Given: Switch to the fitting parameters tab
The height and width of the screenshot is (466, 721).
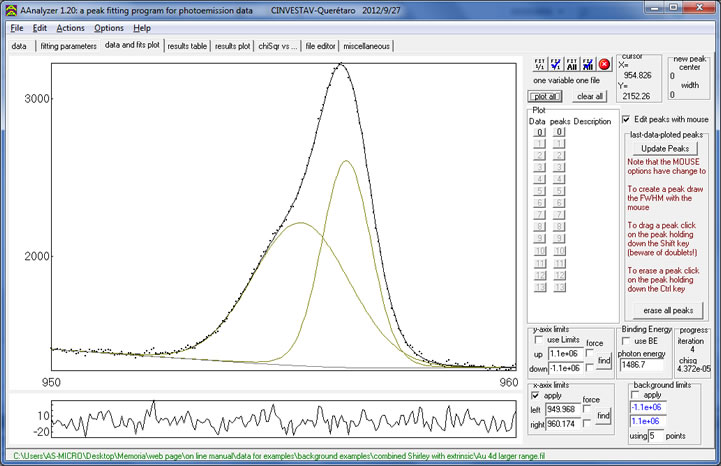Looking at the screenshot, I should 68,46.
